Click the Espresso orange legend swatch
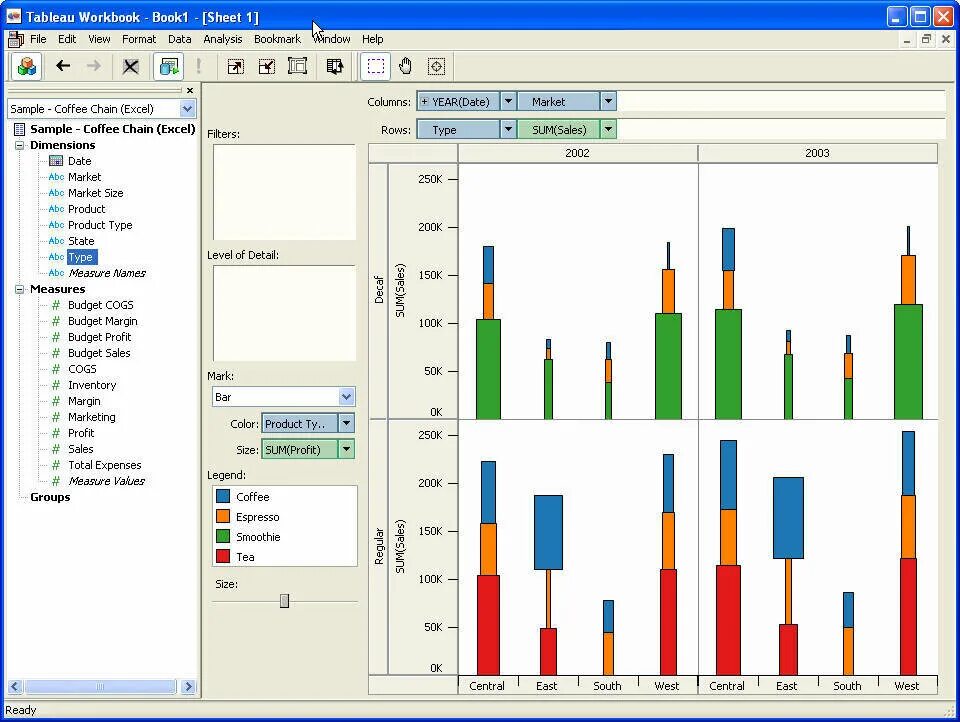 tap(223, 517)
